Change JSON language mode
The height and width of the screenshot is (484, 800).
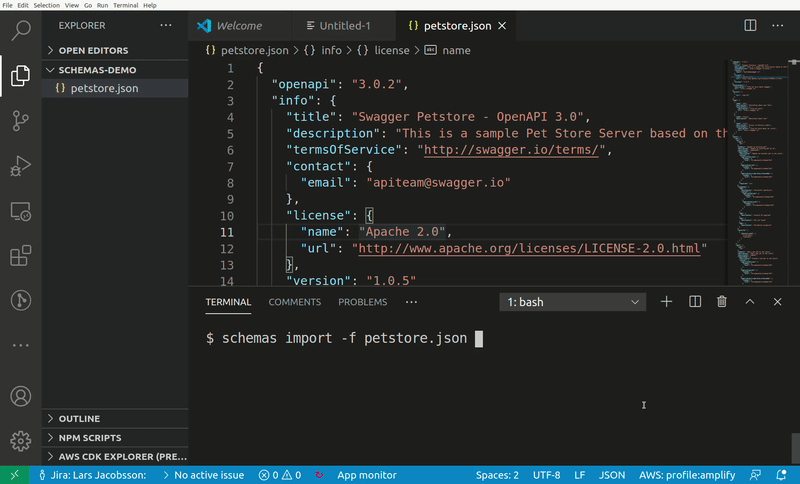(x=612, y=475)
